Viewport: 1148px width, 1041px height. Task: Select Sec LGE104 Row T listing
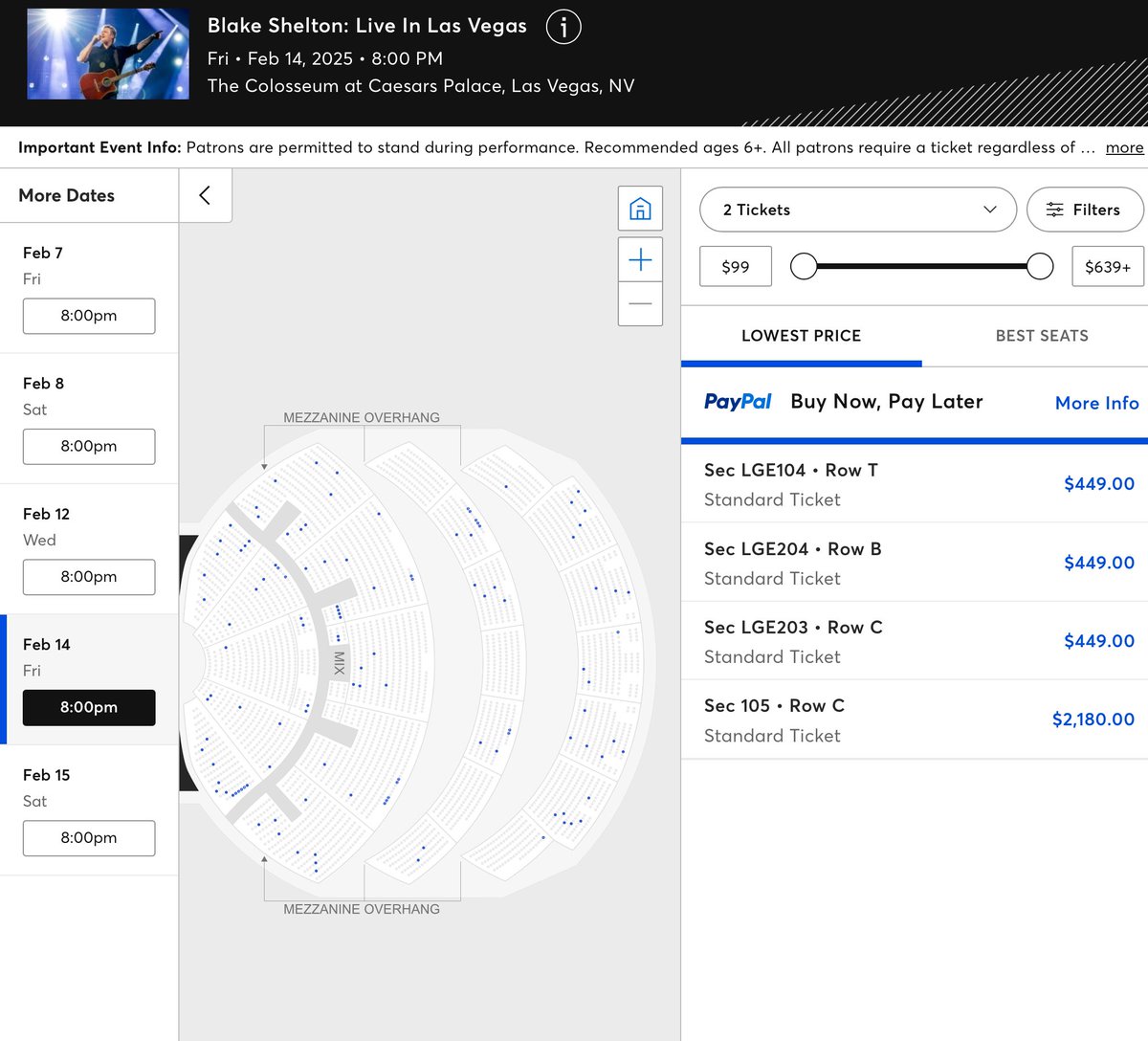[x=915, y=484]
